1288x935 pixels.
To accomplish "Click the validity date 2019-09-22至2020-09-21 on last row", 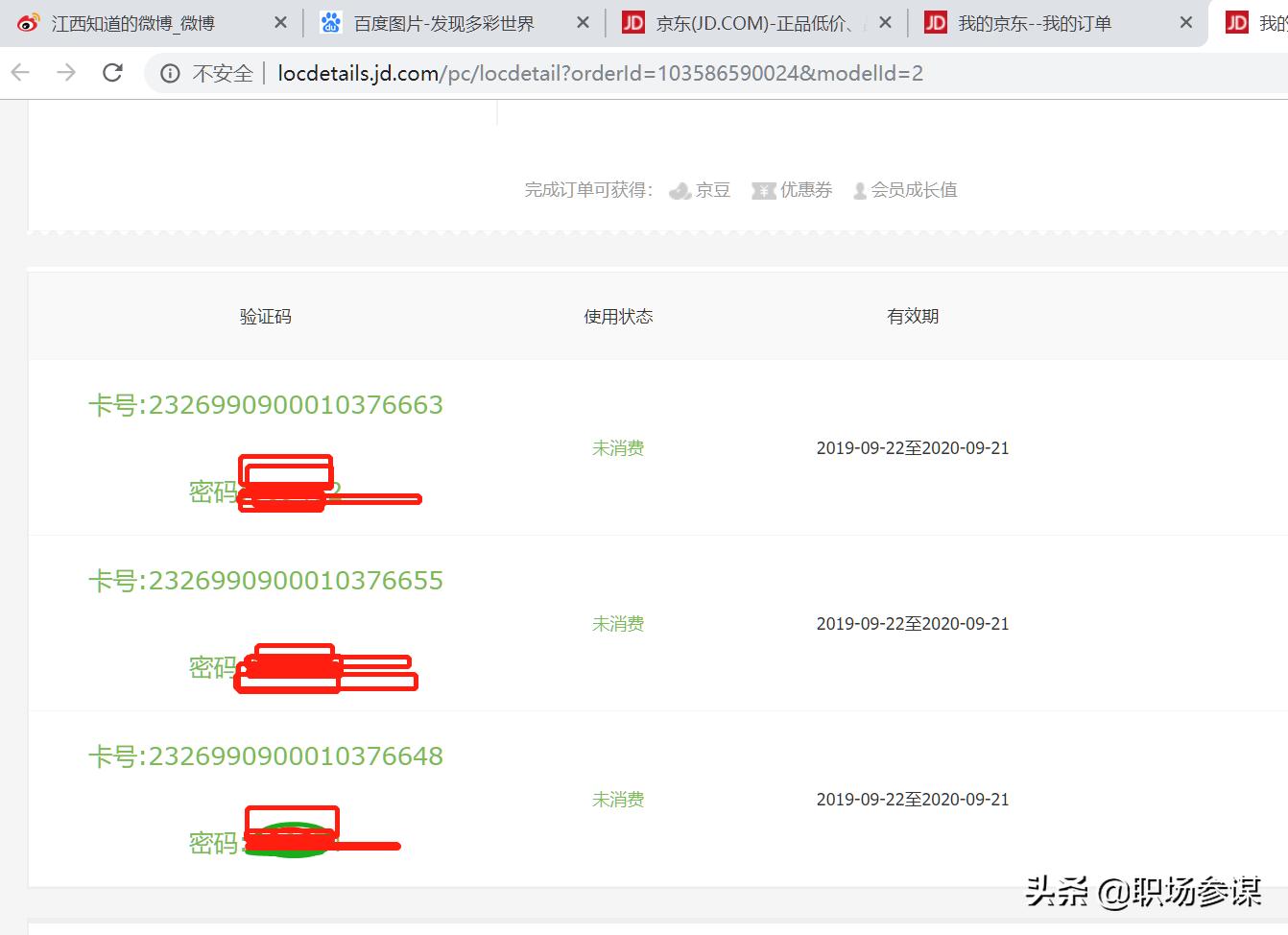I will (x=912, y=799).
